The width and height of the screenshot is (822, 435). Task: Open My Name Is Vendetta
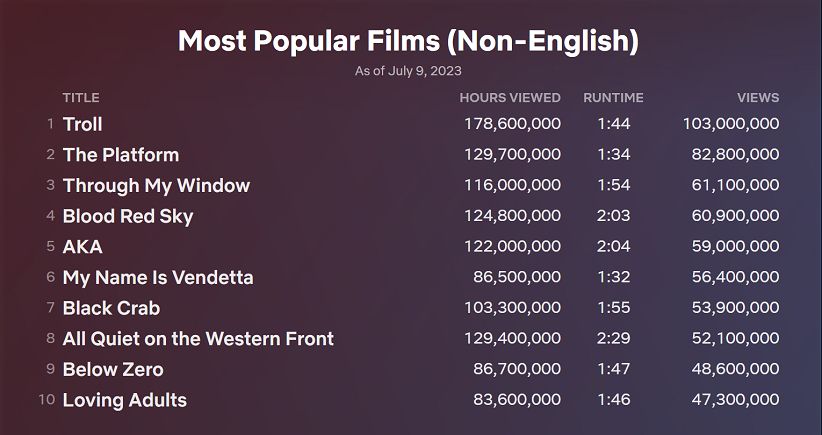click(x=158, y=277)
